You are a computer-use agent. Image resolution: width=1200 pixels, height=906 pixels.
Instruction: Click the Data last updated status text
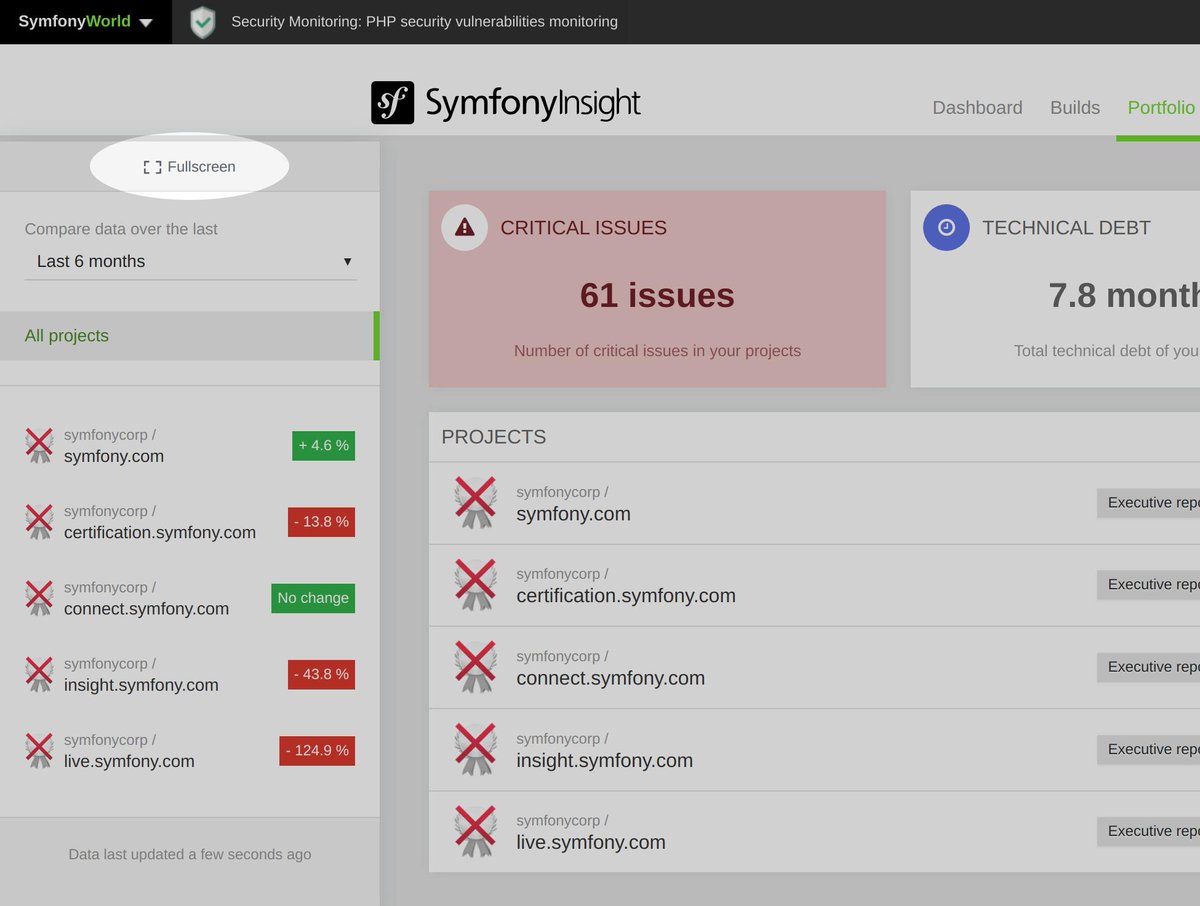[x=190, y=854]
